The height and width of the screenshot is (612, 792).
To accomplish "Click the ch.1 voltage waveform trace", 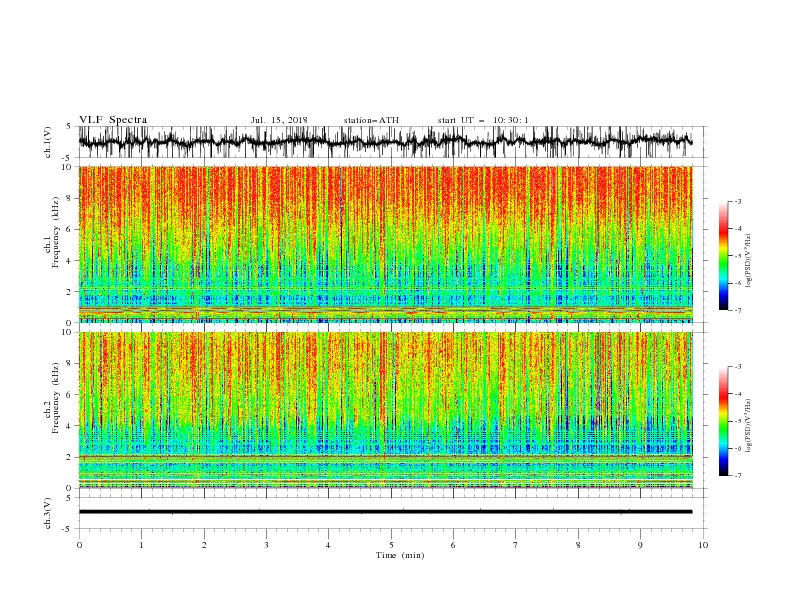I will click(385, 141).
